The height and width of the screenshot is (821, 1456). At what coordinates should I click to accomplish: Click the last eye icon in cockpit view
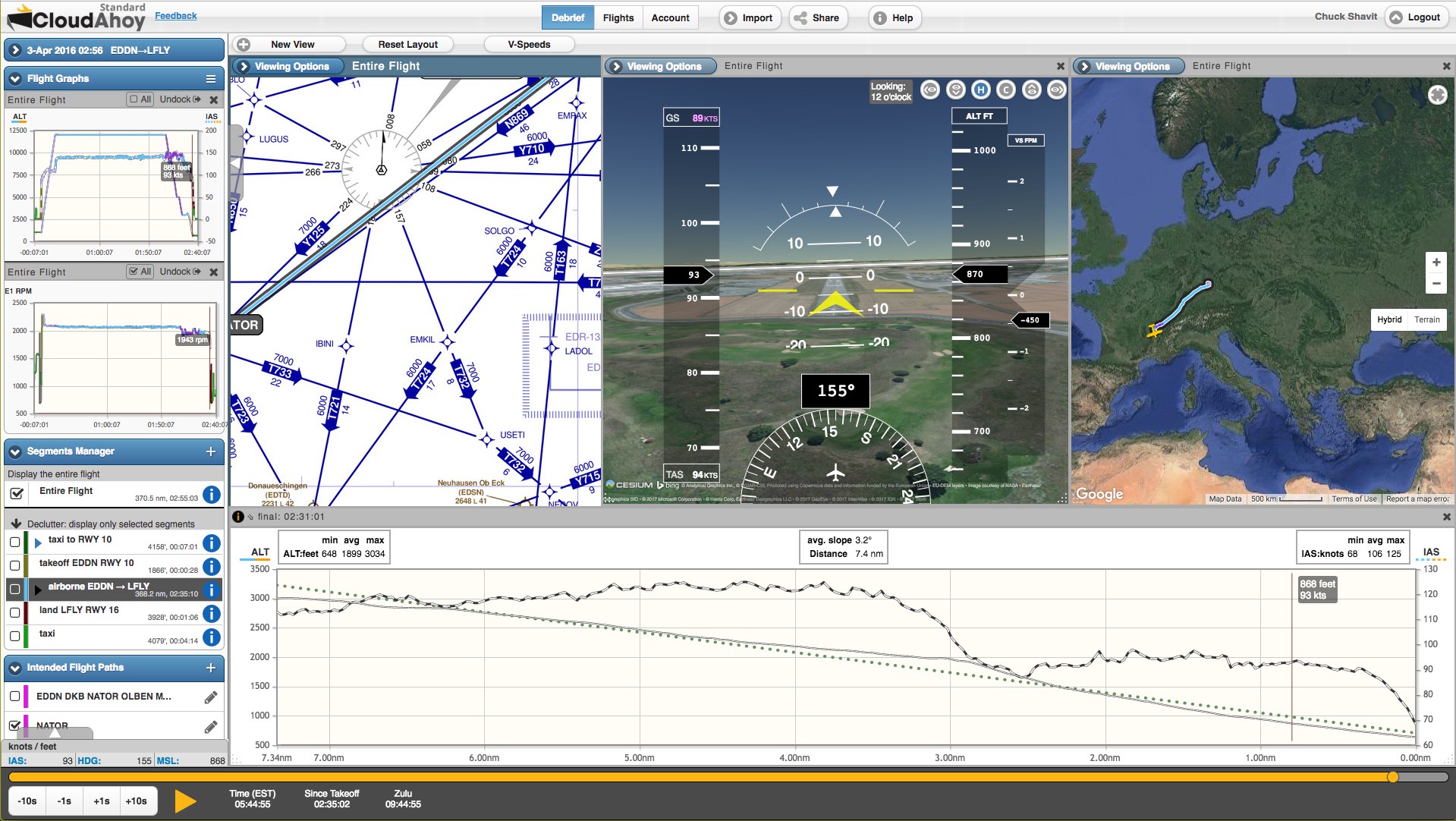point(1056,90)
